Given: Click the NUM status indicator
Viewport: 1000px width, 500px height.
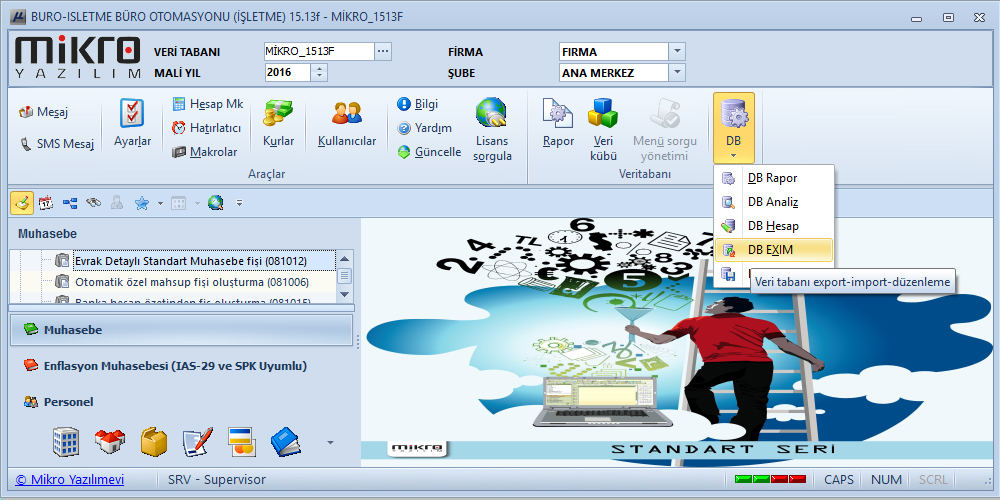Looking at the screenshot, I should point(886,480).
